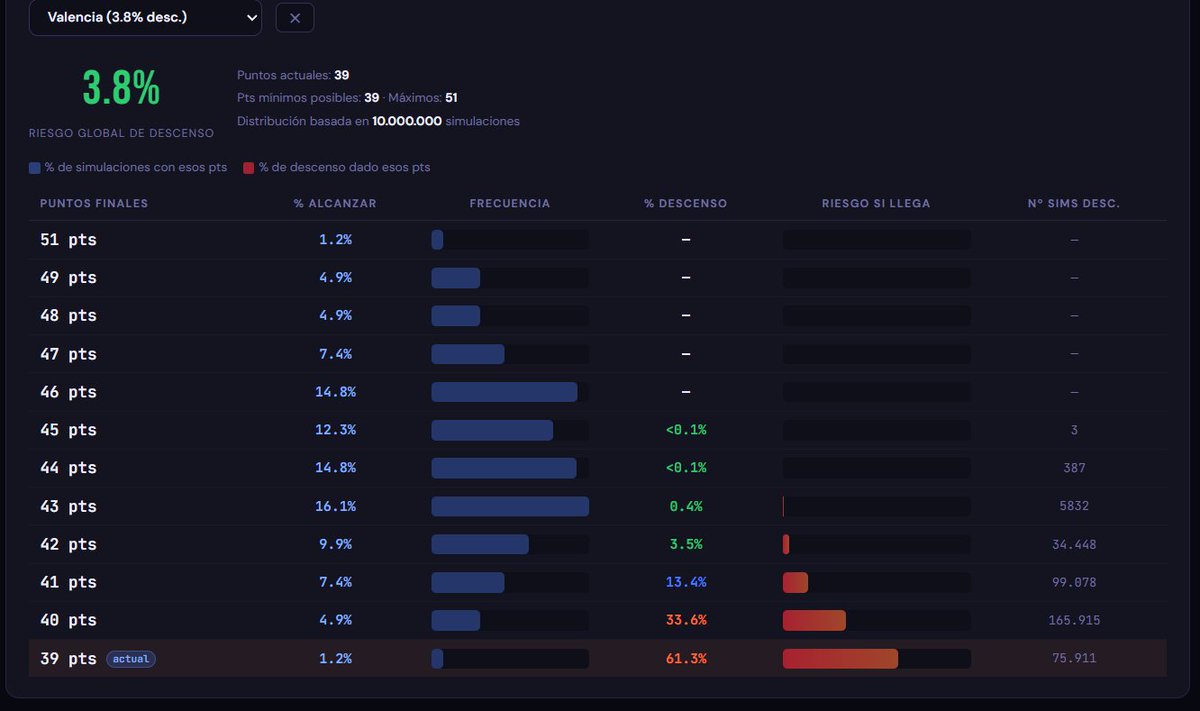Image resolution: width=1200 pixels, height=711 pixels.
Task: Click the 13.4% descenso value
Action: tap(686, 583)
